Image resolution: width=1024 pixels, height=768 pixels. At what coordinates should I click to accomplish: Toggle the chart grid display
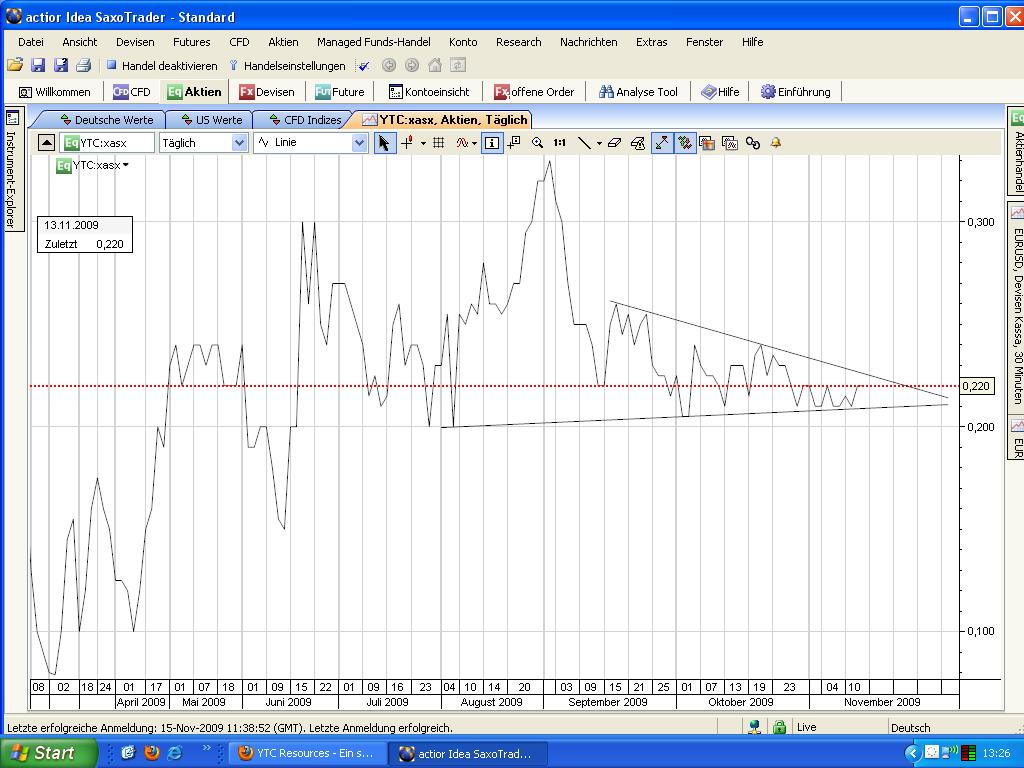[x=437, y=143]
